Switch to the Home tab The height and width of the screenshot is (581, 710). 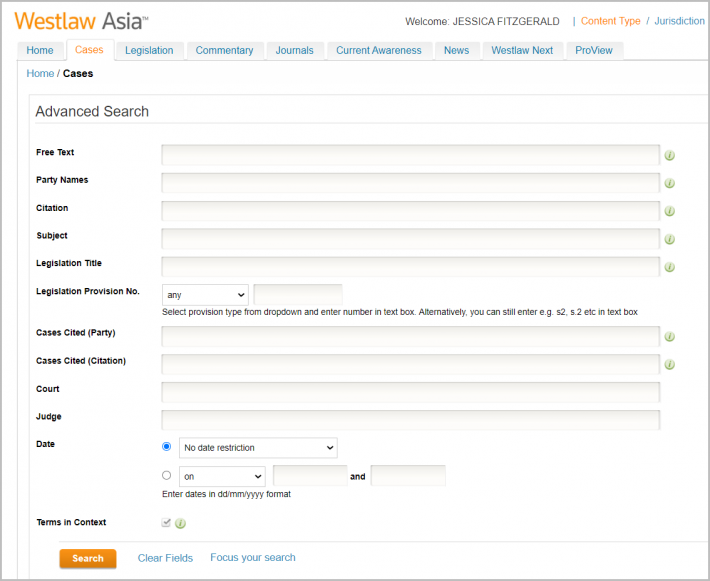(40, 50)
